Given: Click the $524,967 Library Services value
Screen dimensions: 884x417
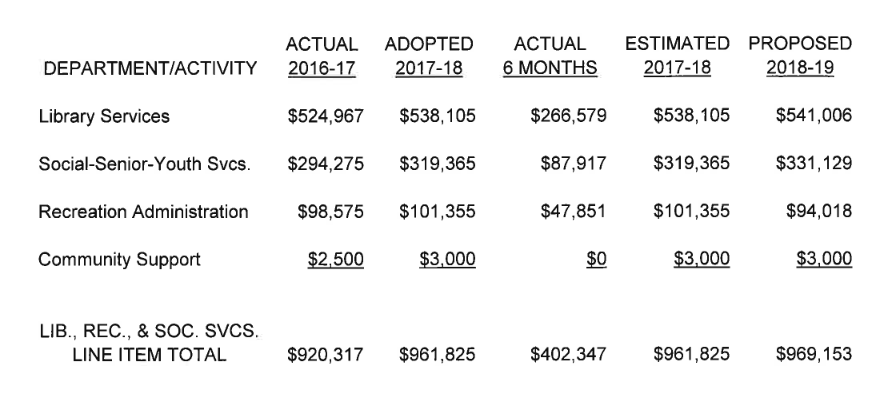Looking at the screenshot, I should (325, 116).
